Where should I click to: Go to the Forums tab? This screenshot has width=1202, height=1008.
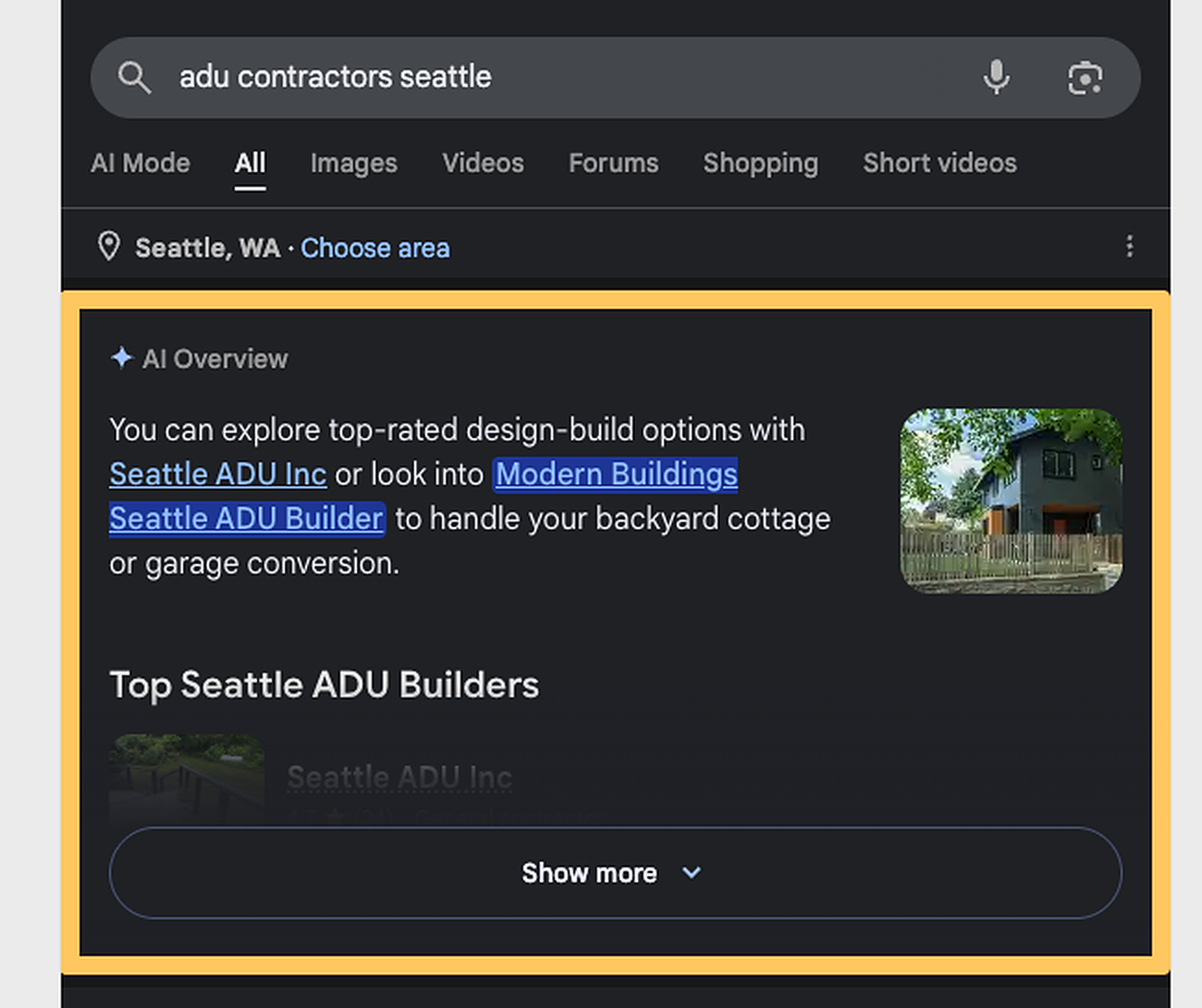click(614, 164)
